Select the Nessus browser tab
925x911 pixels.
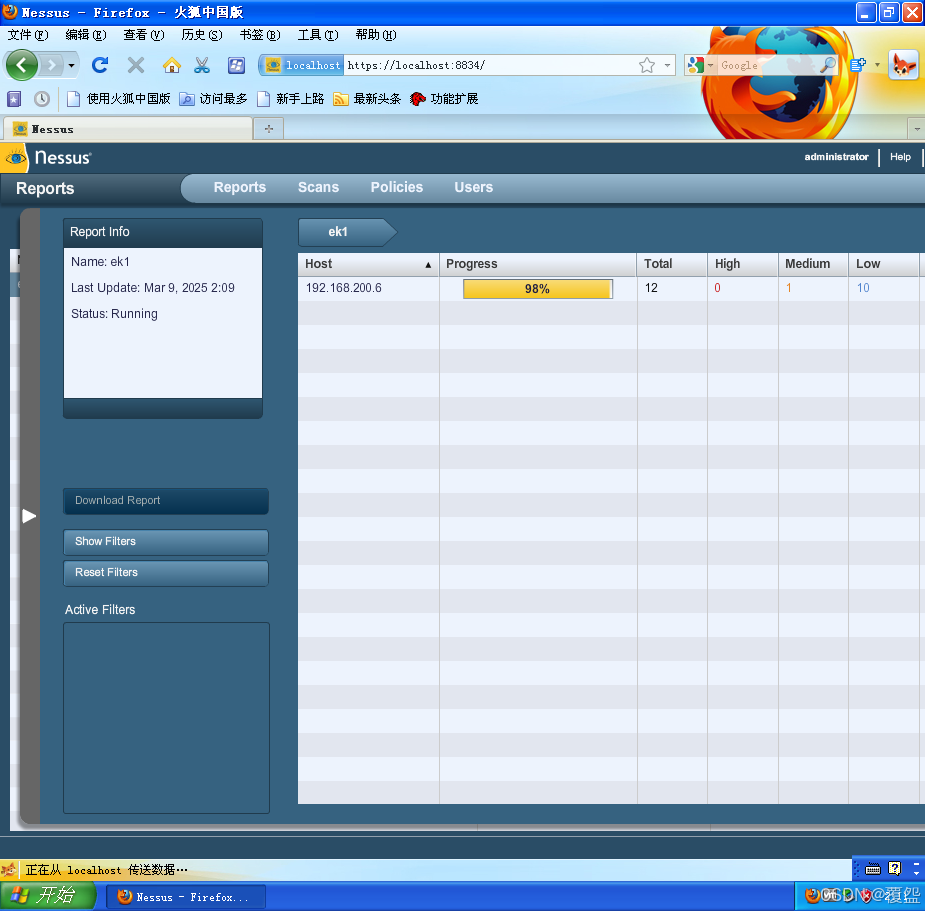[128, 129]
